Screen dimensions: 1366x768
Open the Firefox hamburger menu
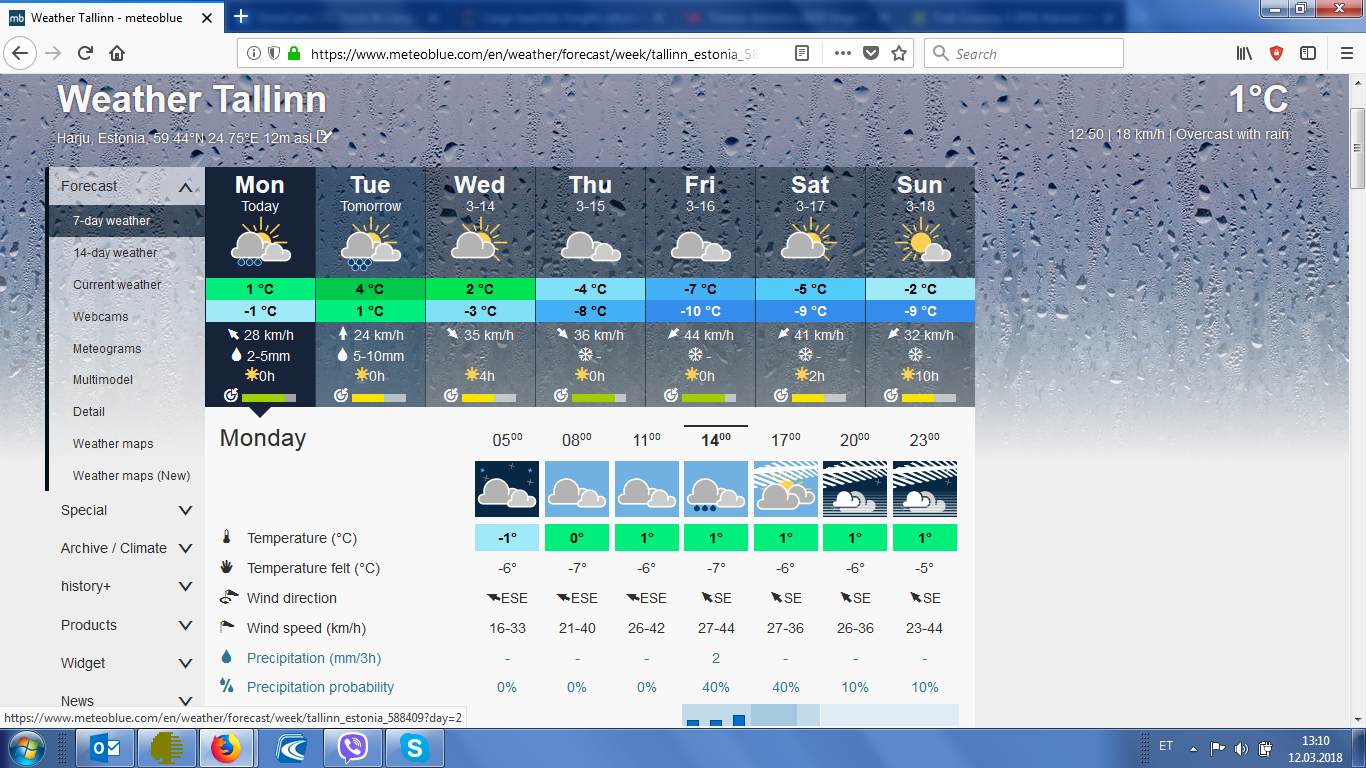click(1346, 54)
